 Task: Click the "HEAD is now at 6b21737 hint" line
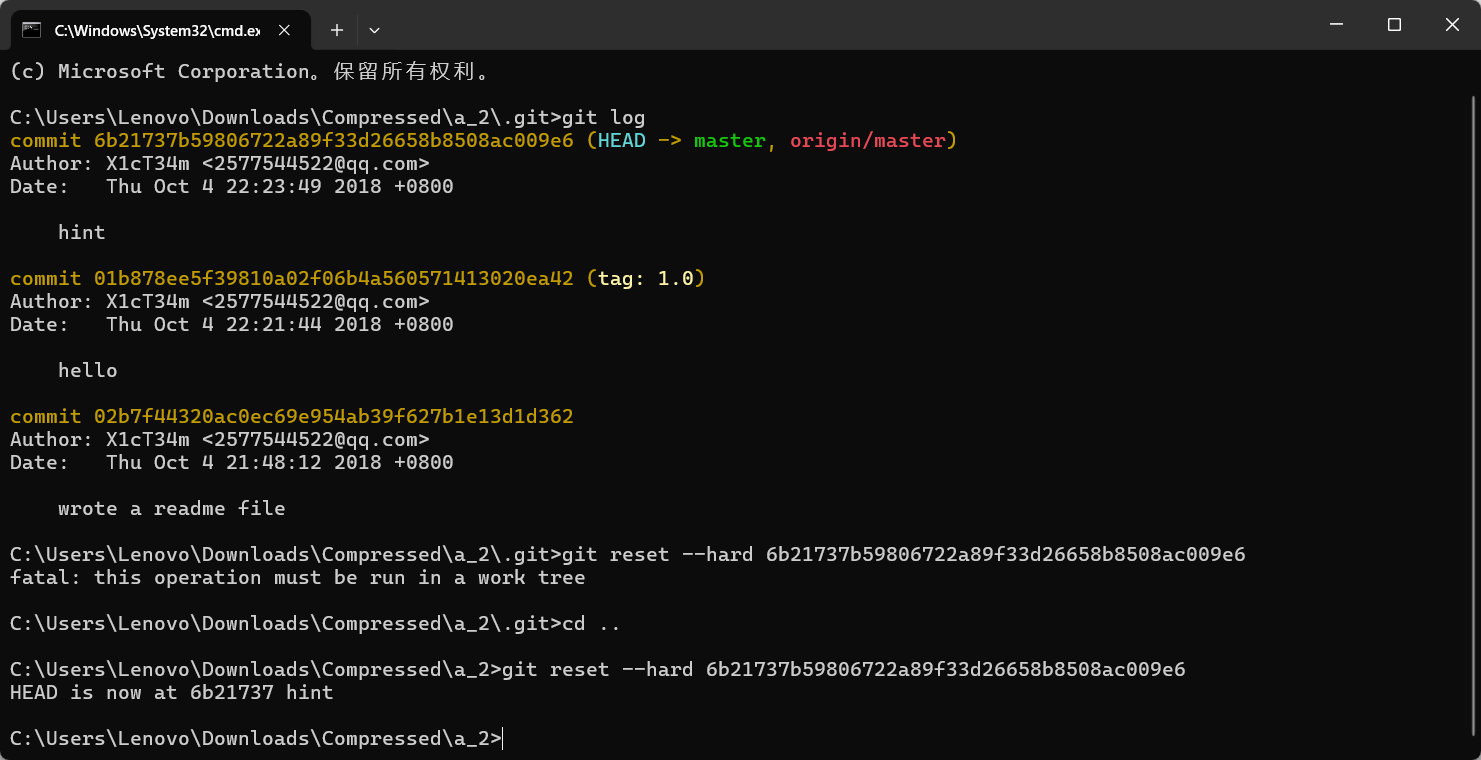(171, 693)
